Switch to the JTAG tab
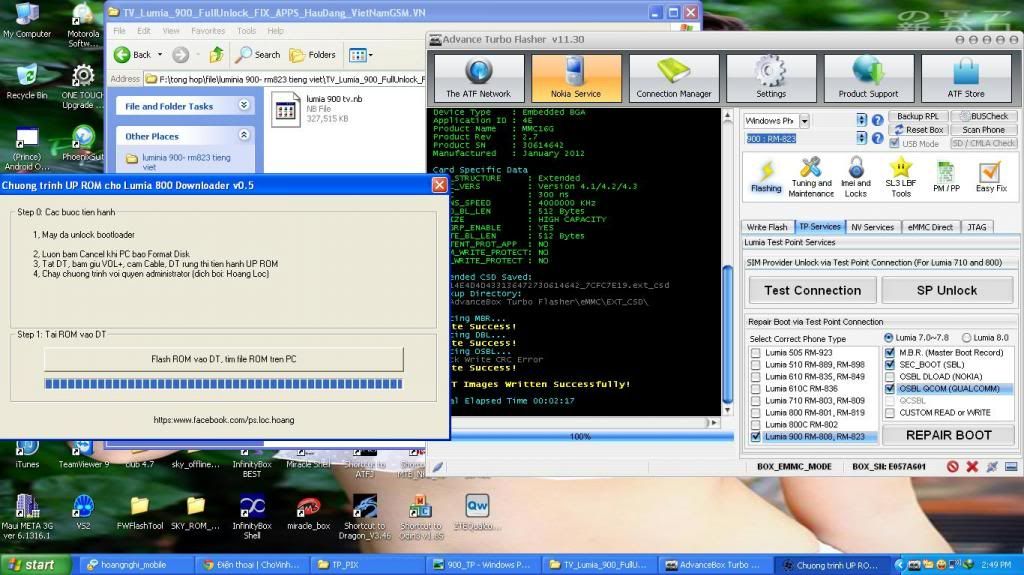The image size is (1024, 575). coord(977,227)
